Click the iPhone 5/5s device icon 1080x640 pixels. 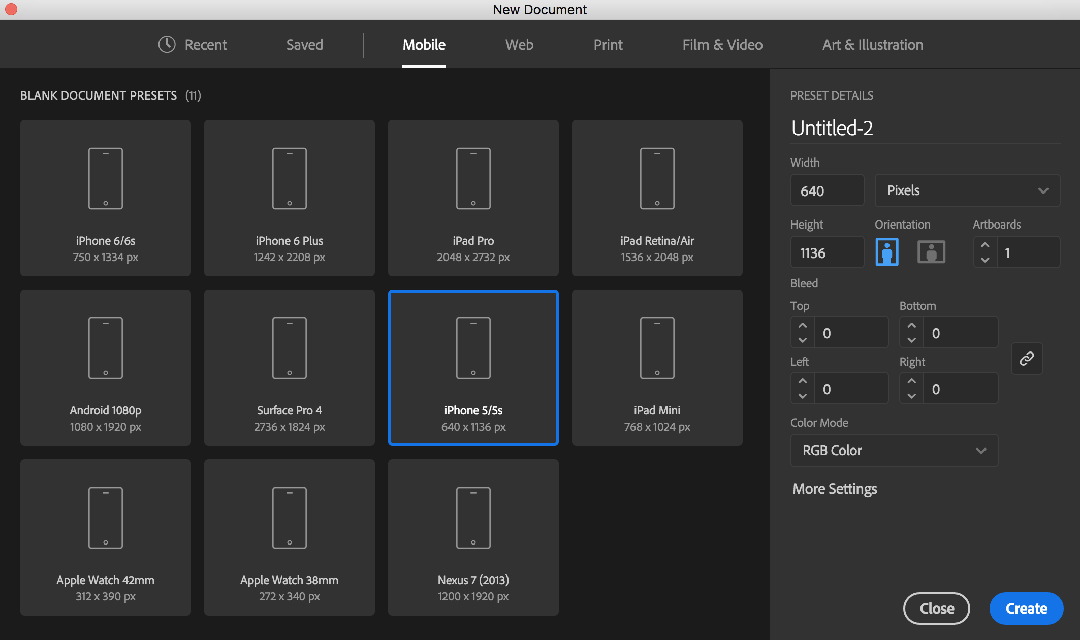point(473,348)
